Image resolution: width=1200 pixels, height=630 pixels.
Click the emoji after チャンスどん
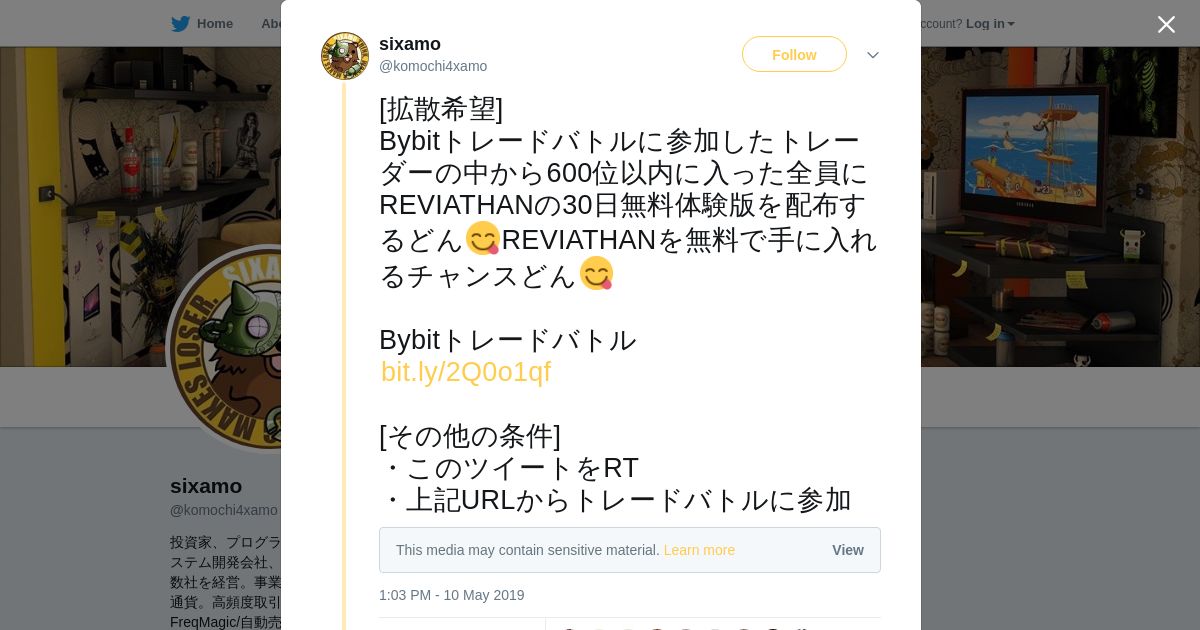[596, 273]
